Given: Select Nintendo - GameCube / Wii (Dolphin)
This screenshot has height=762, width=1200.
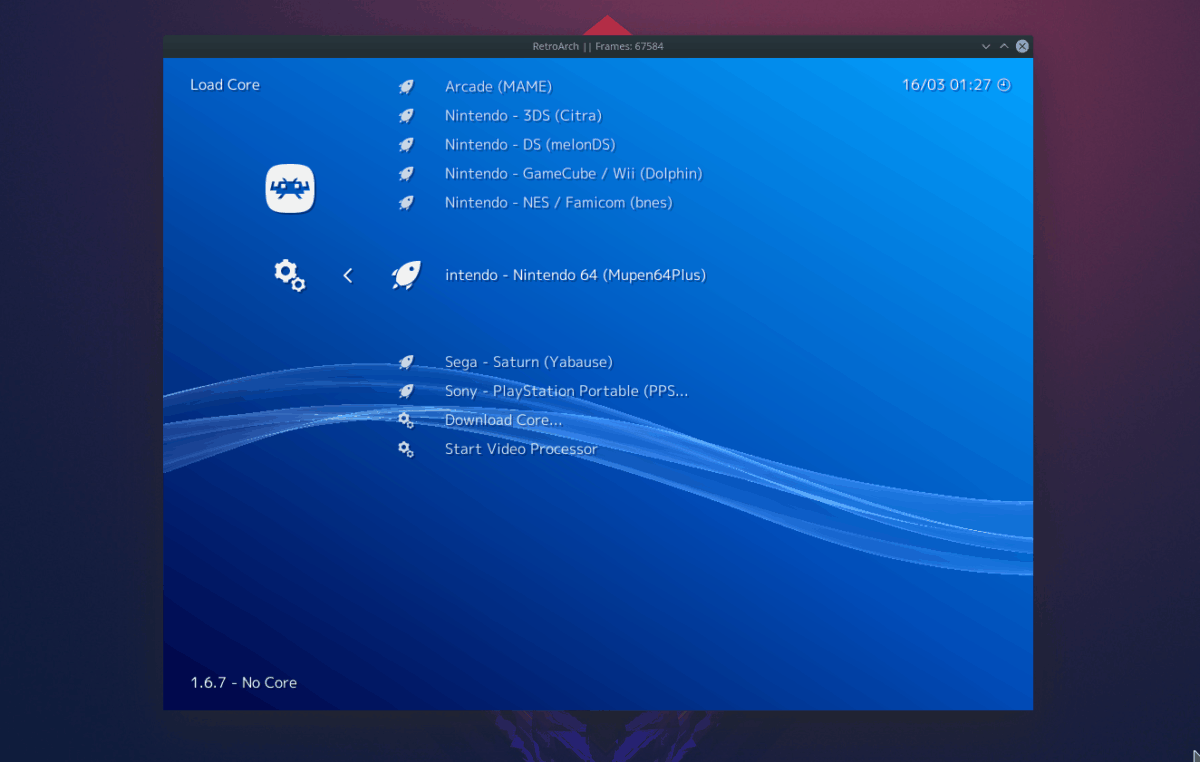Looking at the screenshot, I should click(574, 174).
